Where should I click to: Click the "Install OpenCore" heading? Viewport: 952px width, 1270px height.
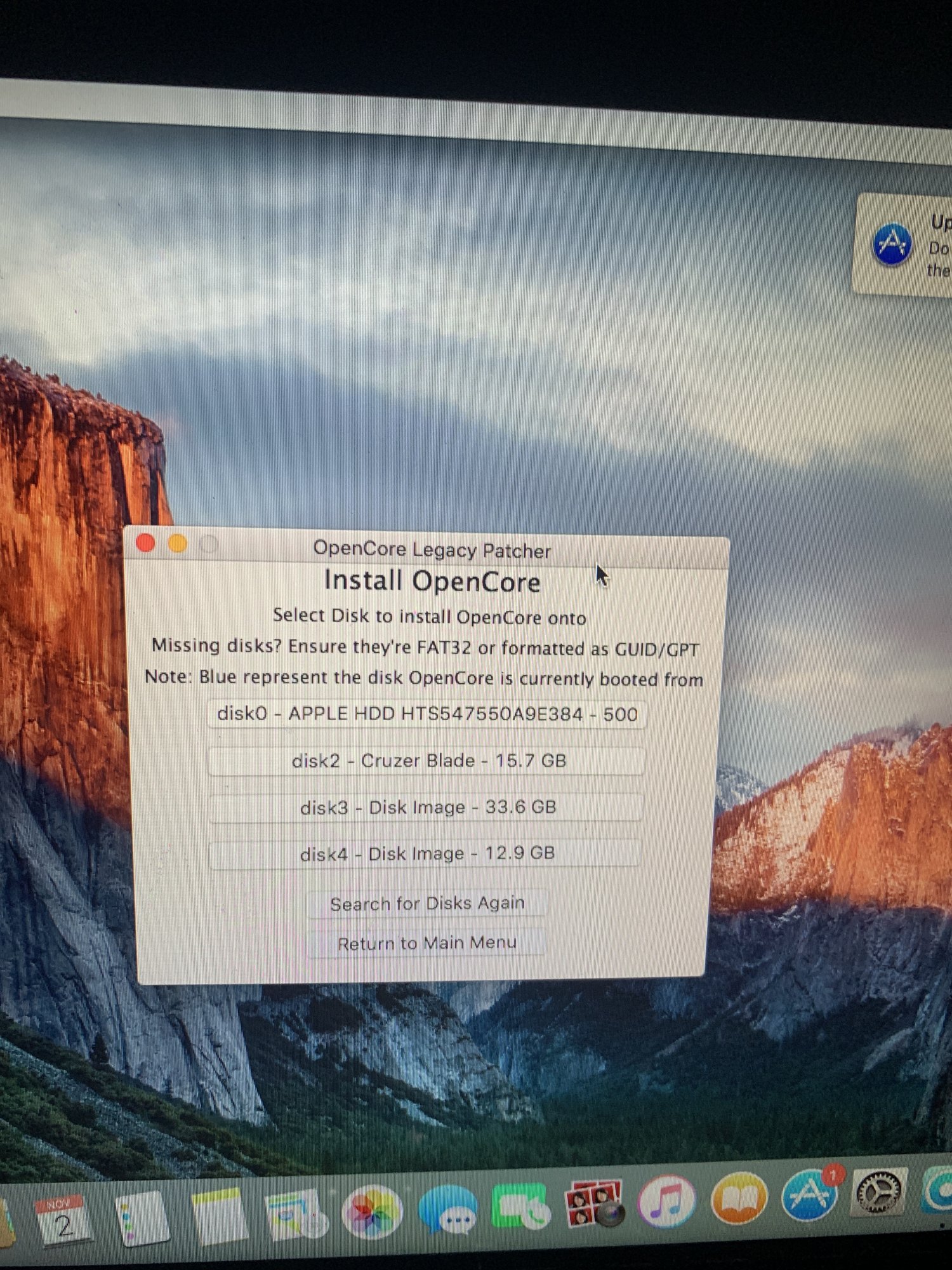(432, 582)
